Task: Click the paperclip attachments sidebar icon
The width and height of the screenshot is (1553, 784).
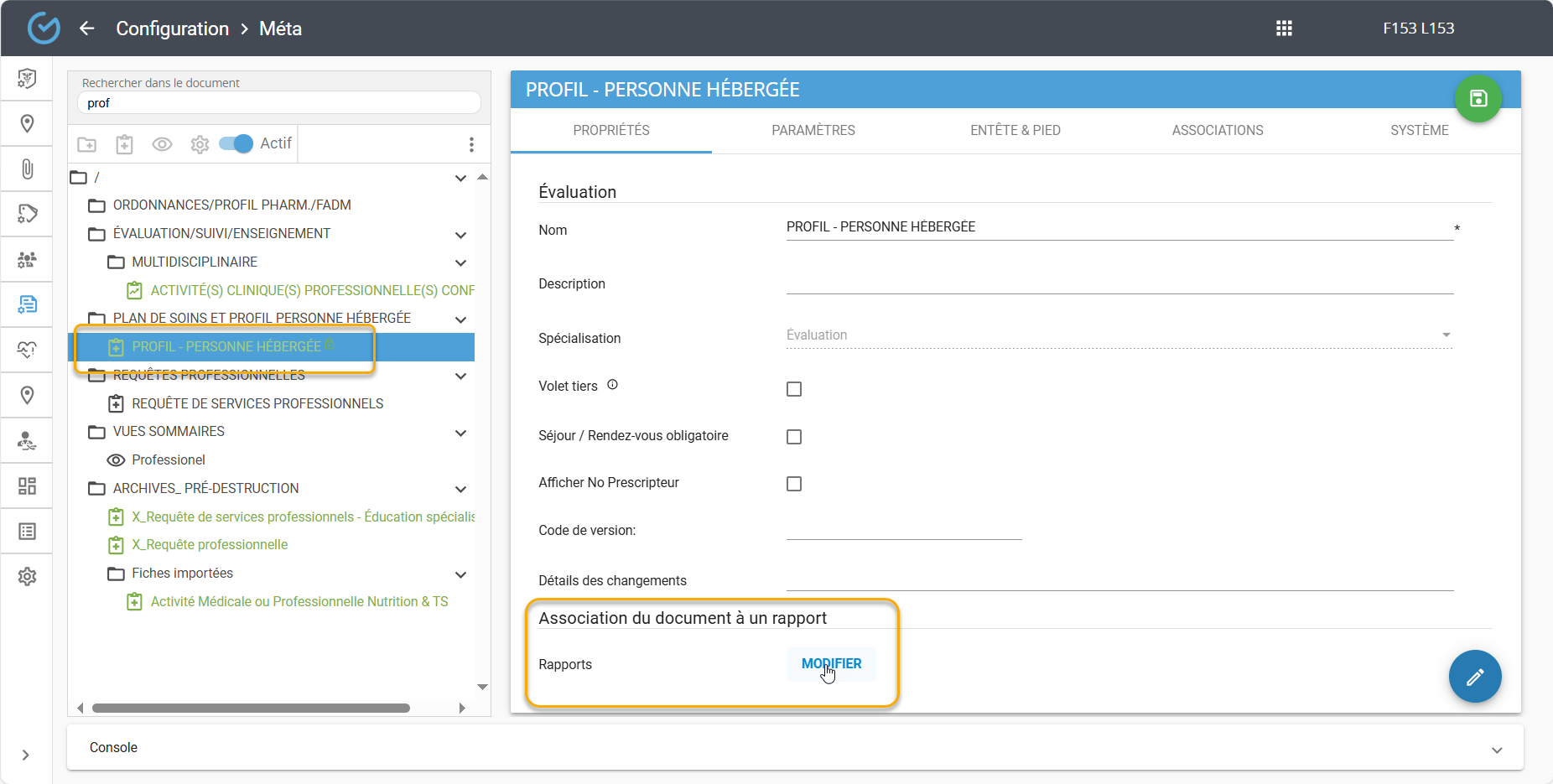Action: tap(27, 169)
